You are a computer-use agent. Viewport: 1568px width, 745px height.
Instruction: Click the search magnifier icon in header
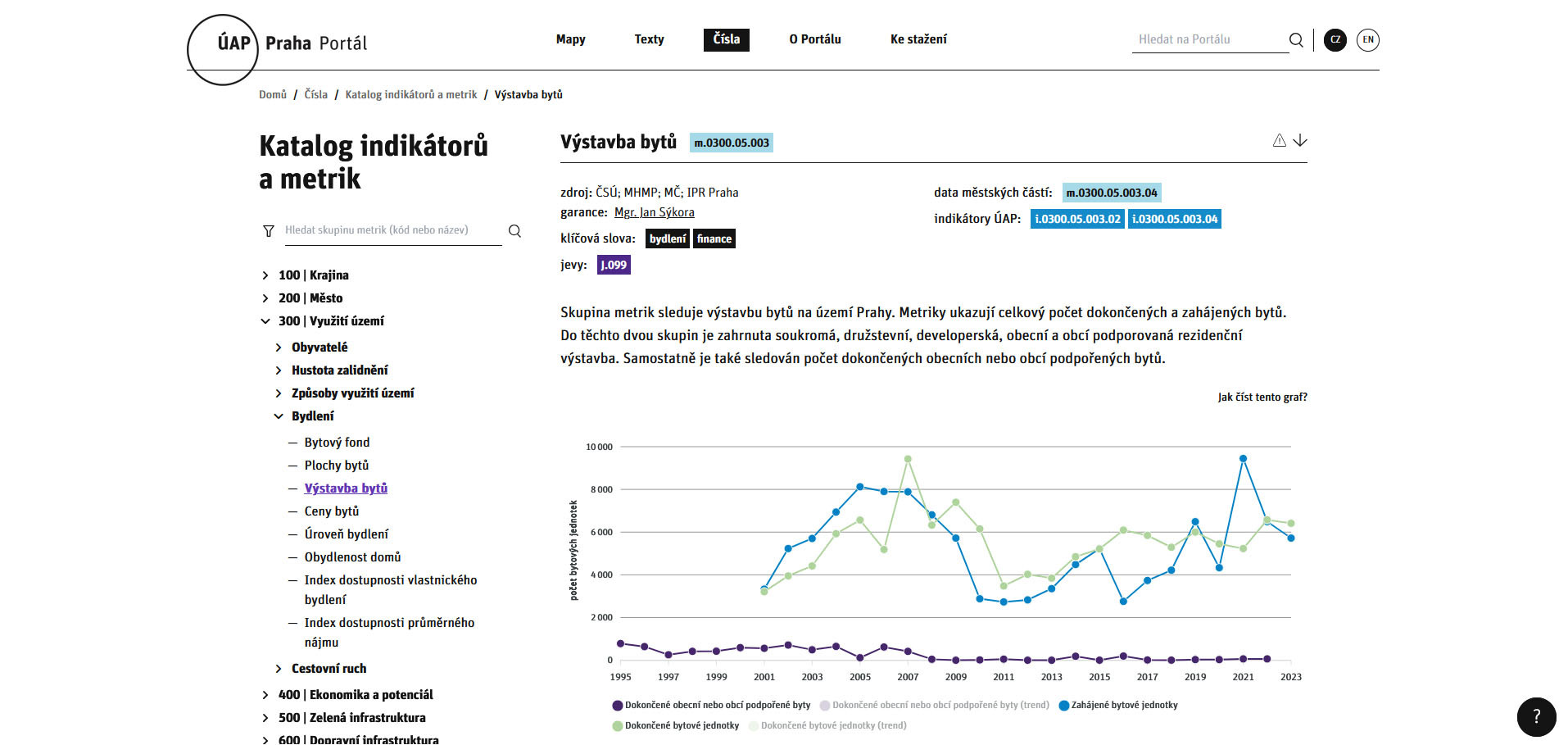[1296, 40]
